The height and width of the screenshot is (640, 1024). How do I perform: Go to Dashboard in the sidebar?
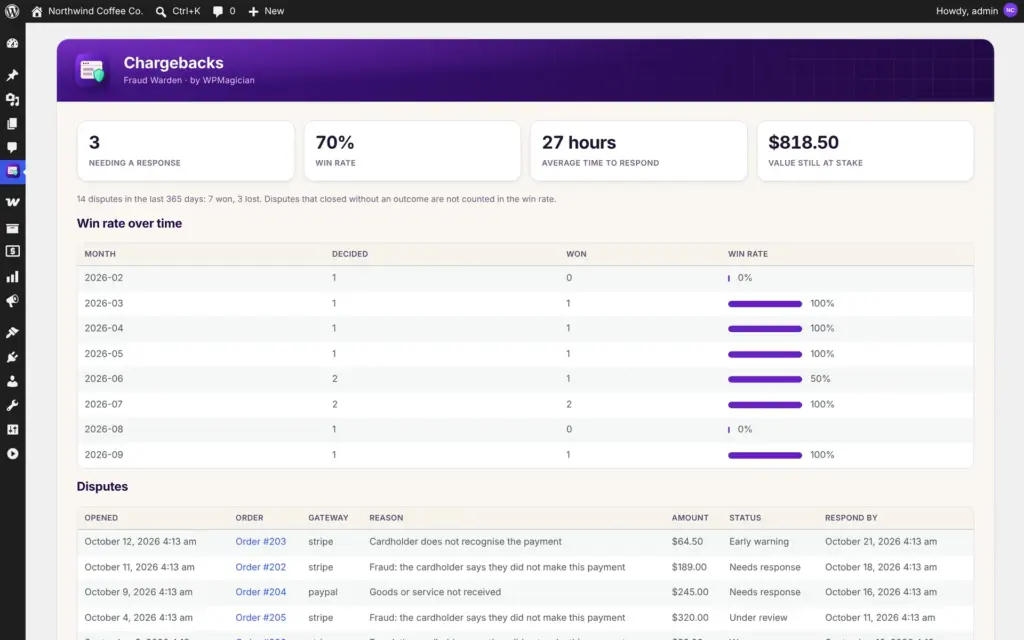click(12, 43)
